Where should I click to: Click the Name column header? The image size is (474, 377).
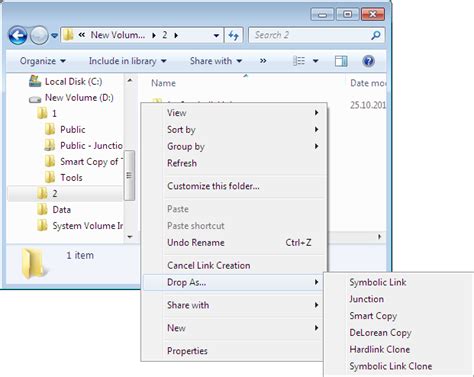point(163,83)
